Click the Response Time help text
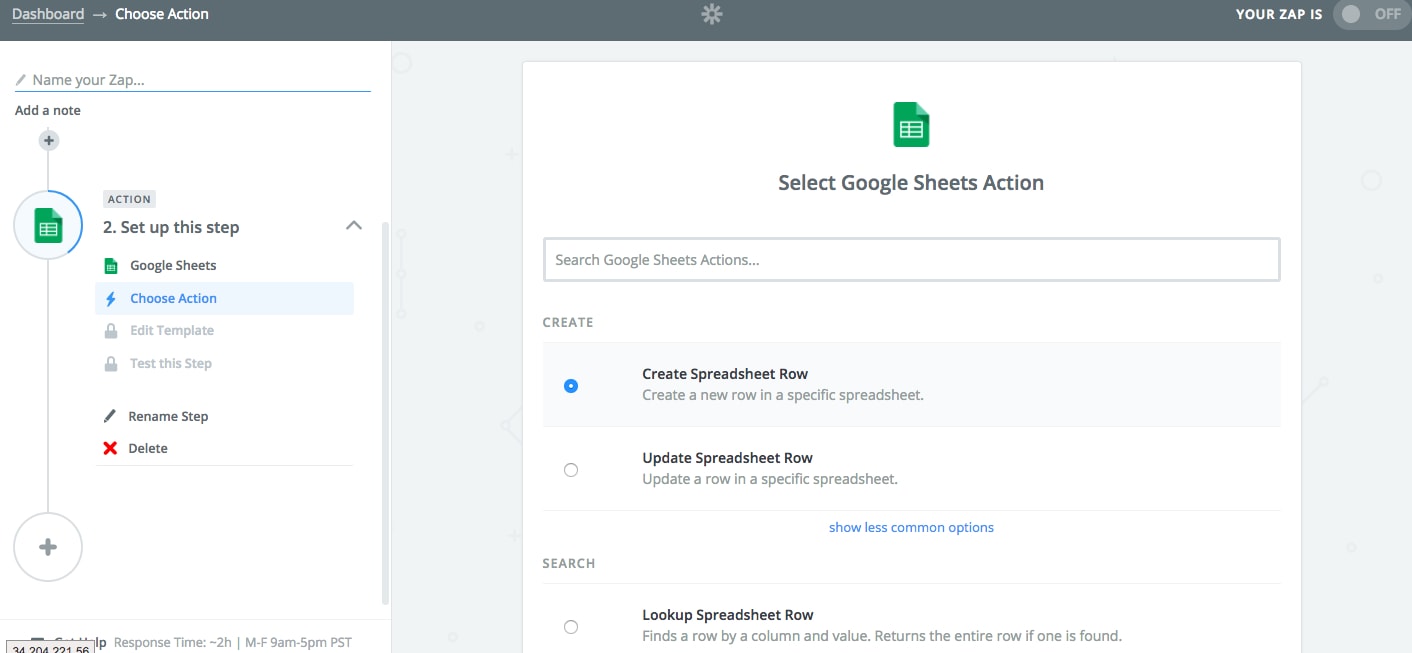 pos(232,642)
